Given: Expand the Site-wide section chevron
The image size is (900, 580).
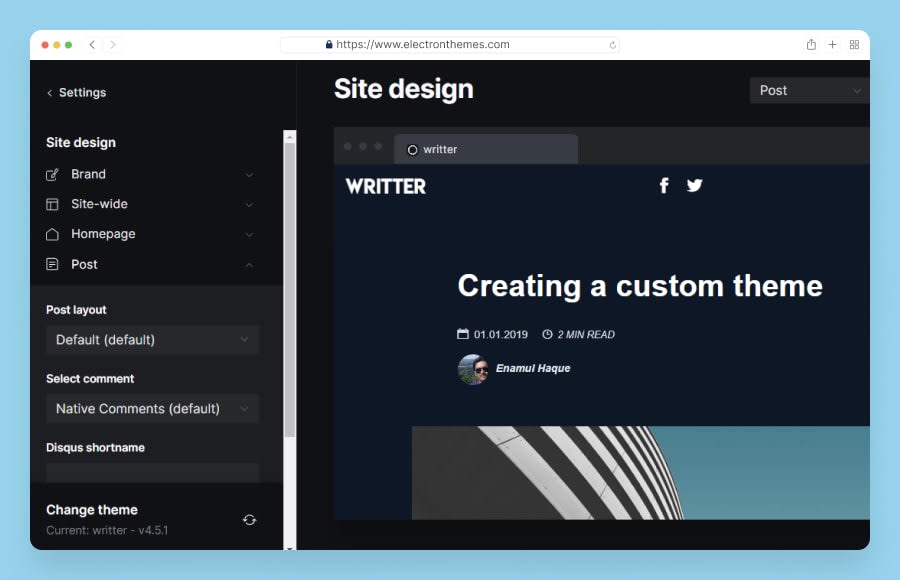Looking at the screenshot, I should [249, 204].
